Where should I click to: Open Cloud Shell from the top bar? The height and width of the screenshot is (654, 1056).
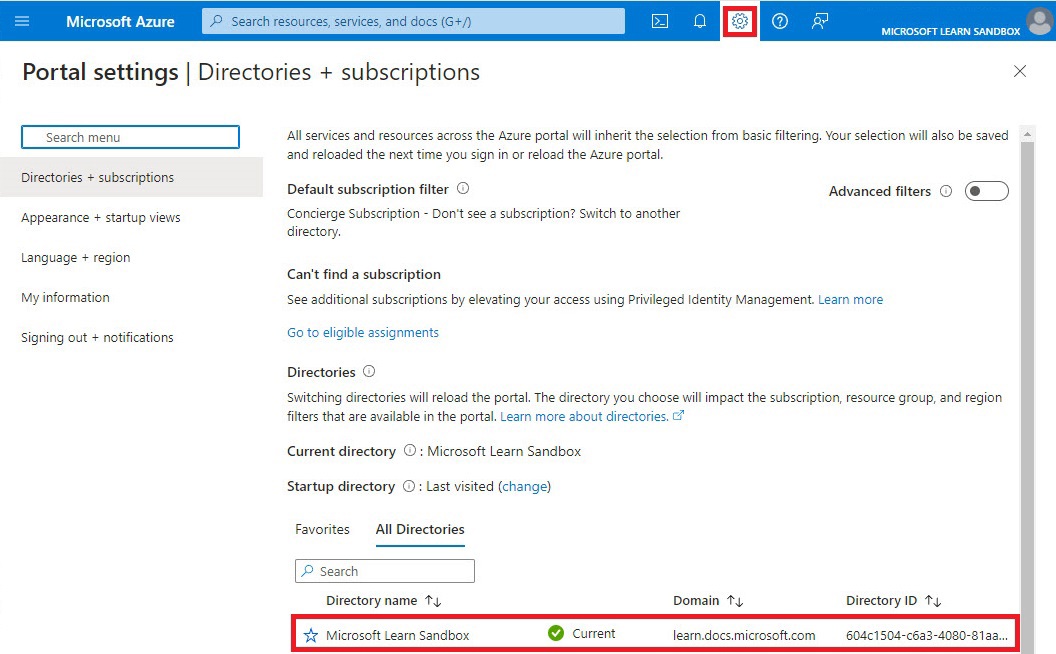coord(660,21)
